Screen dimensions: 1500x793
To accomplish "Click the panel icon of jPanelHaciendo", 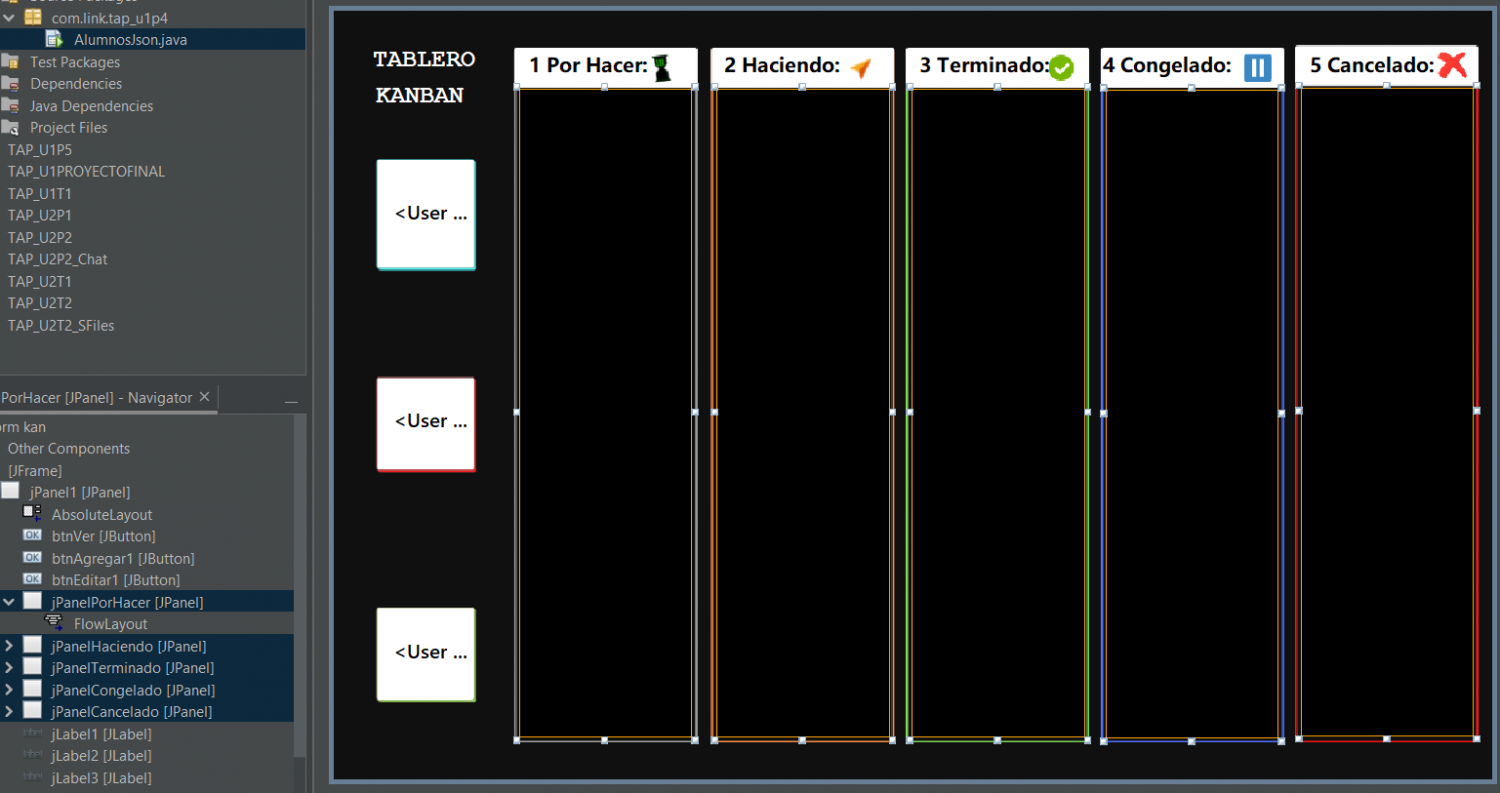I will [x=32, y=646].
